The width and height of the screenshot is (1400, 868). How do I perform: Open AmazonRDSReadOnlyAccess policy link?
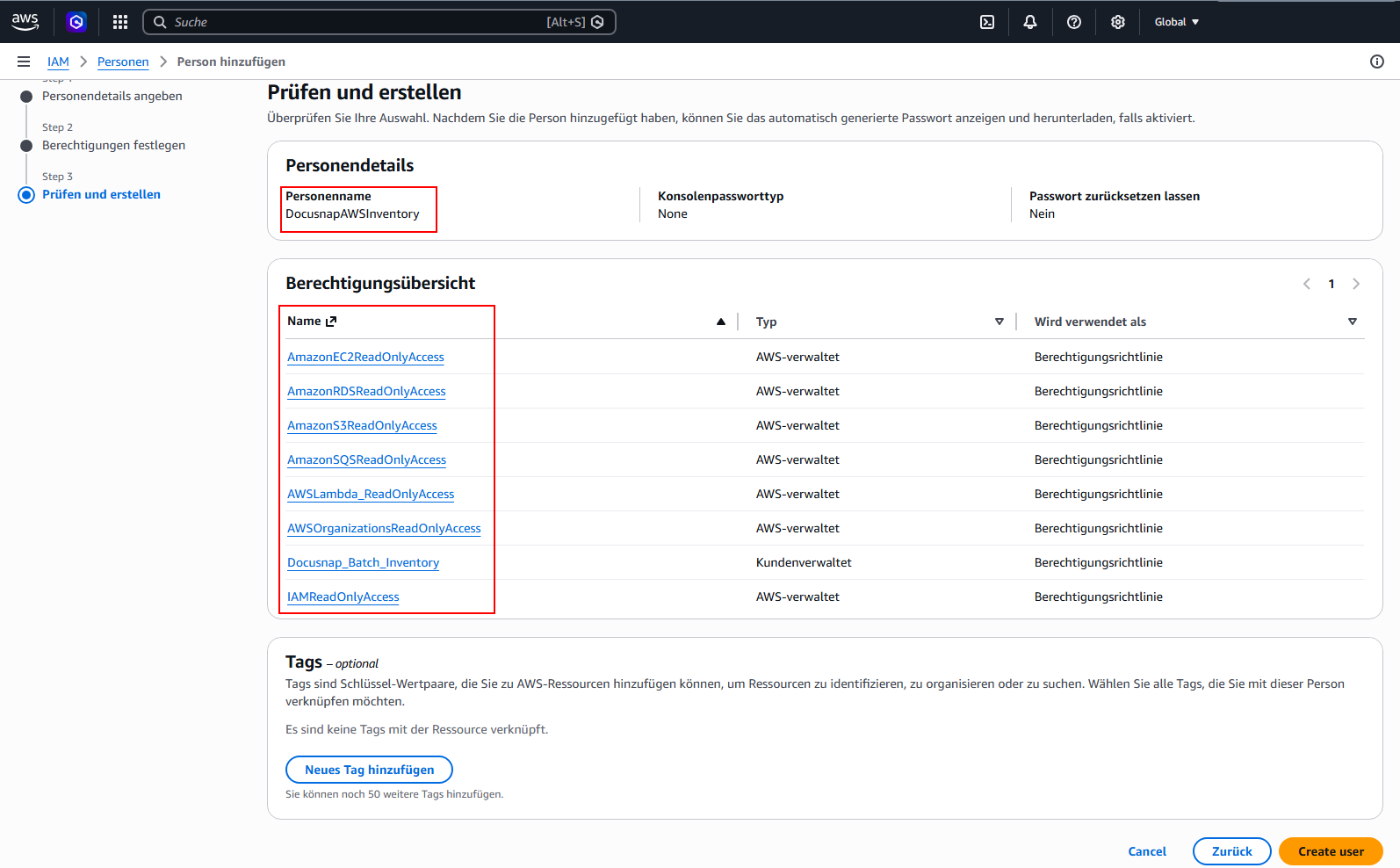(366, 391)
